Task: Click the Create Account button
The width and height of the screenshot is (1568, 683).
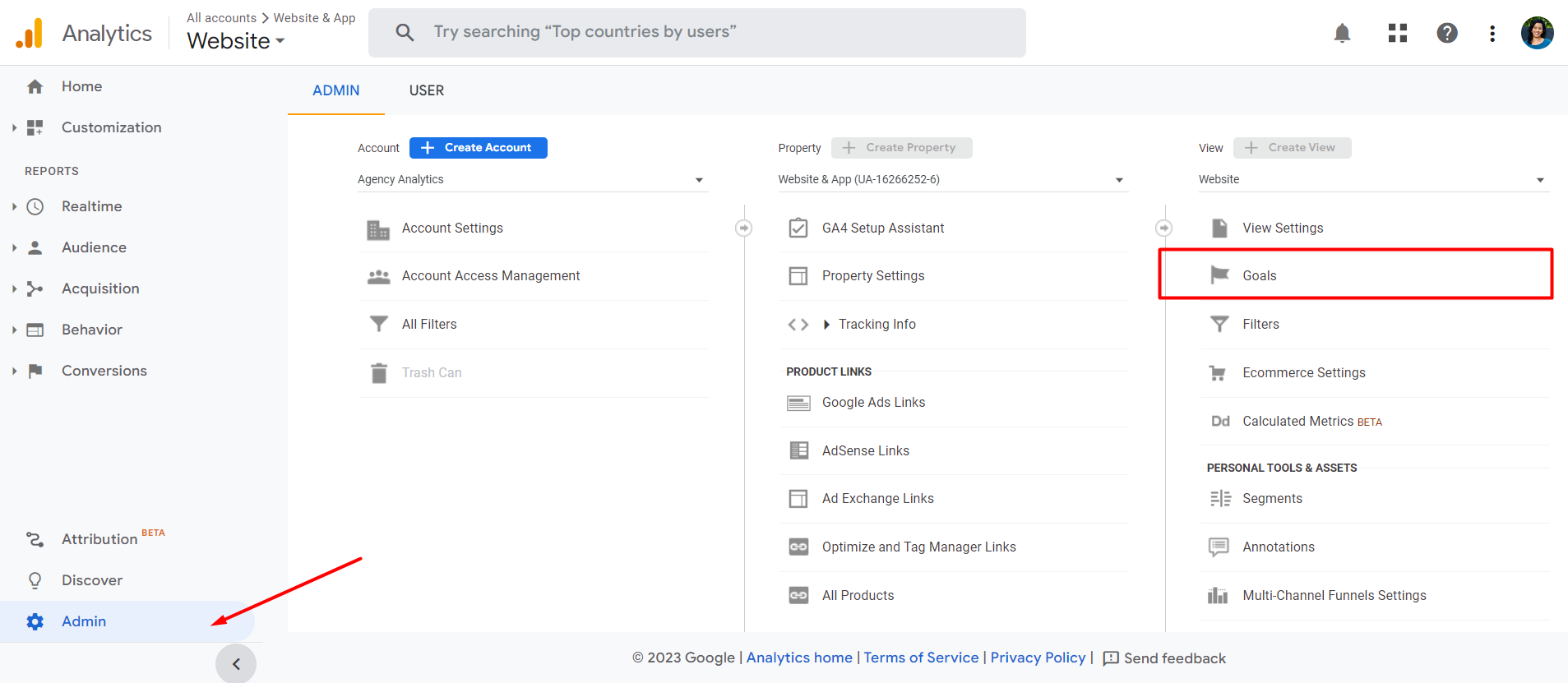Action: (x=479, y=148)
